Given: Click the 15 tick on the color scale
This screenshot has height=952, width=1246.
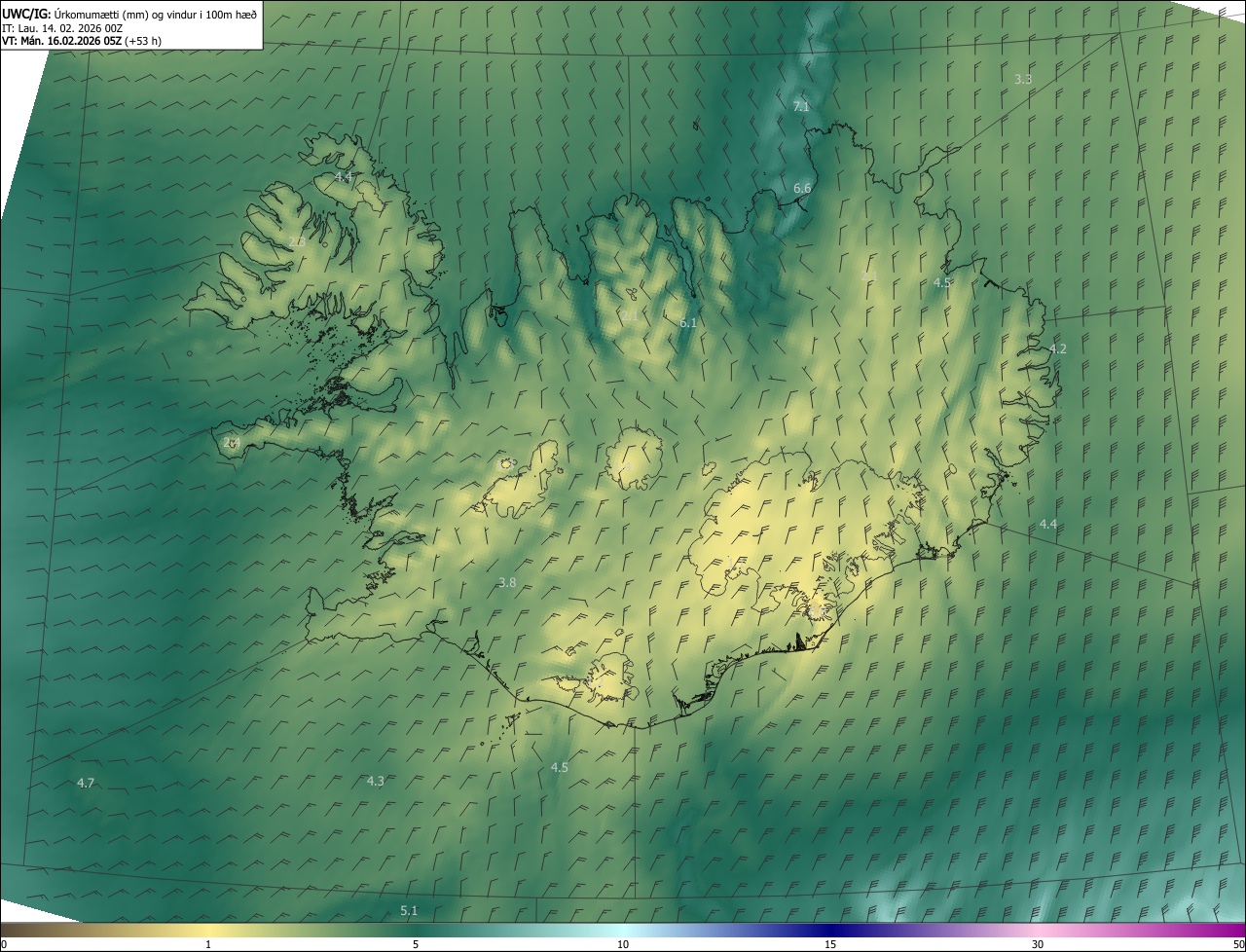Looking at the screenshot, I should coord(830,944).
